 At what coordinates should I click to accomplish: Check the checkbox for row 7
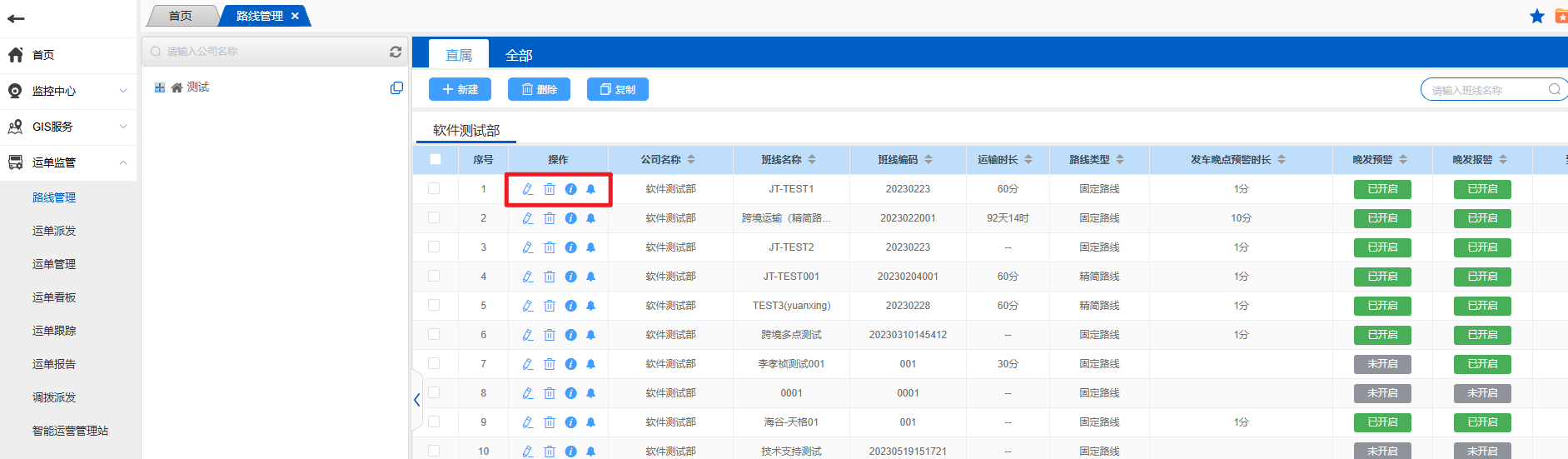(434, 363)
